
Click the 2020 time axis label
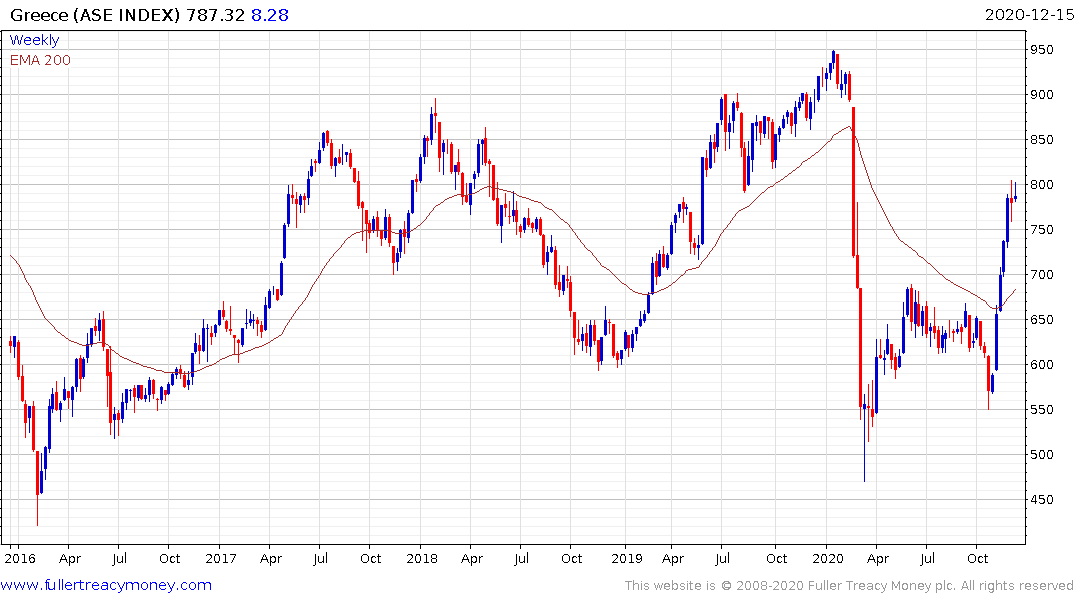828,558
